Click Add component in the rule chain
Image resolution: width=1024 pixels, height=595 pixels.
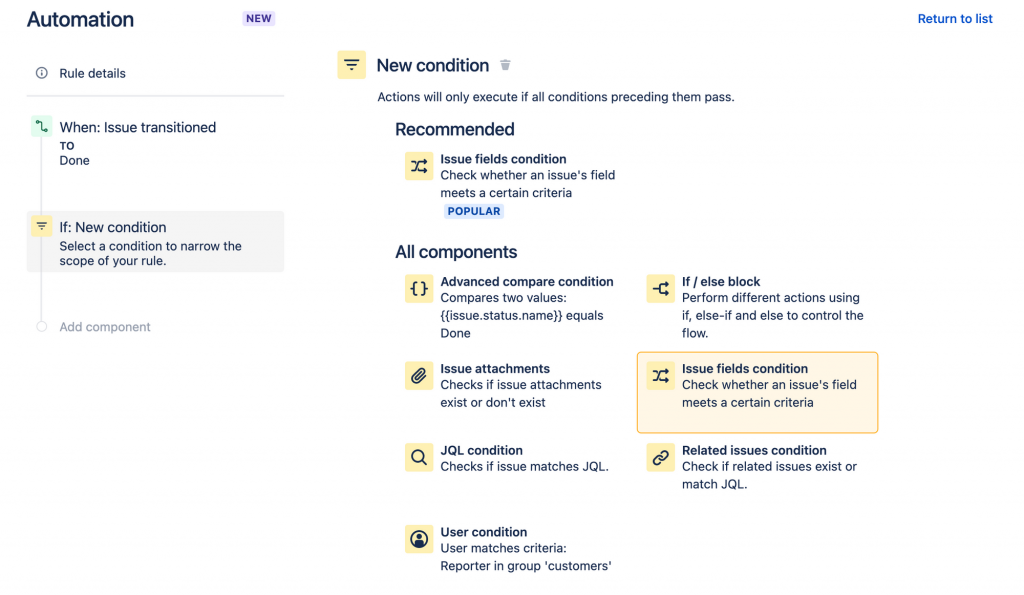click(x=104, y=327)
